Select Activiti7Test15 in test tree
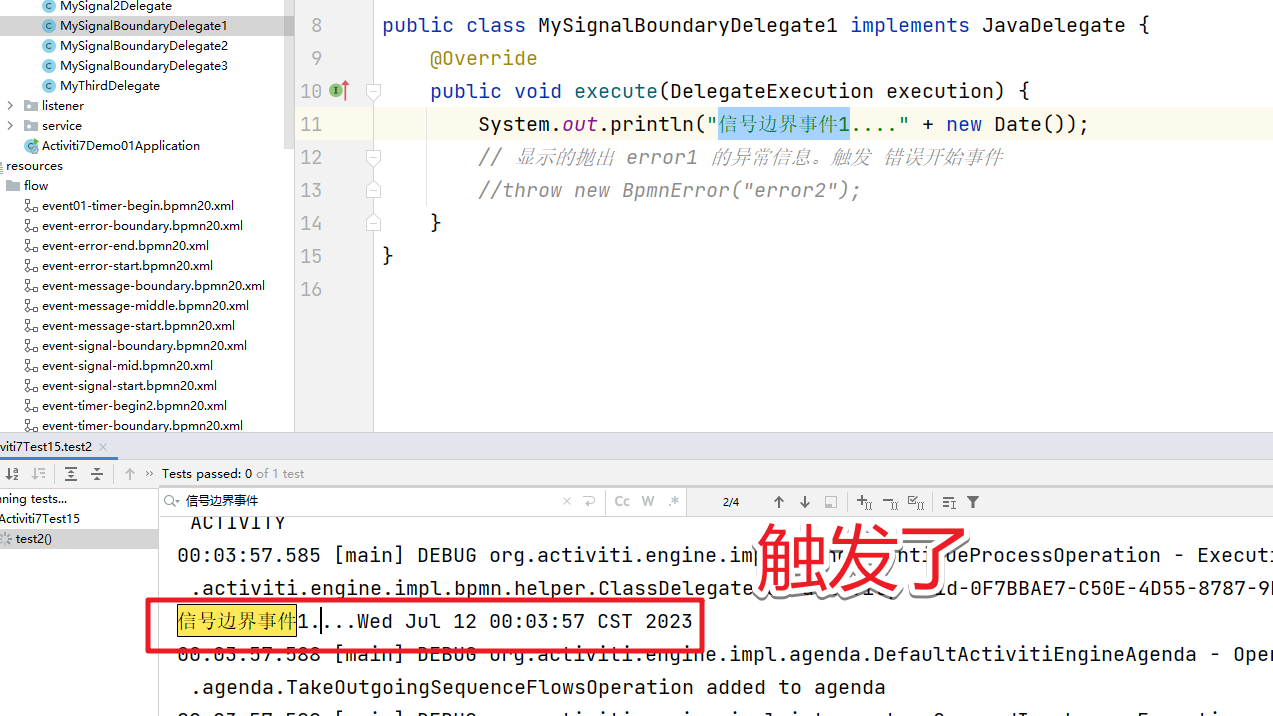The height and width of the screenshot is (716, 1273). coord(40,519)
